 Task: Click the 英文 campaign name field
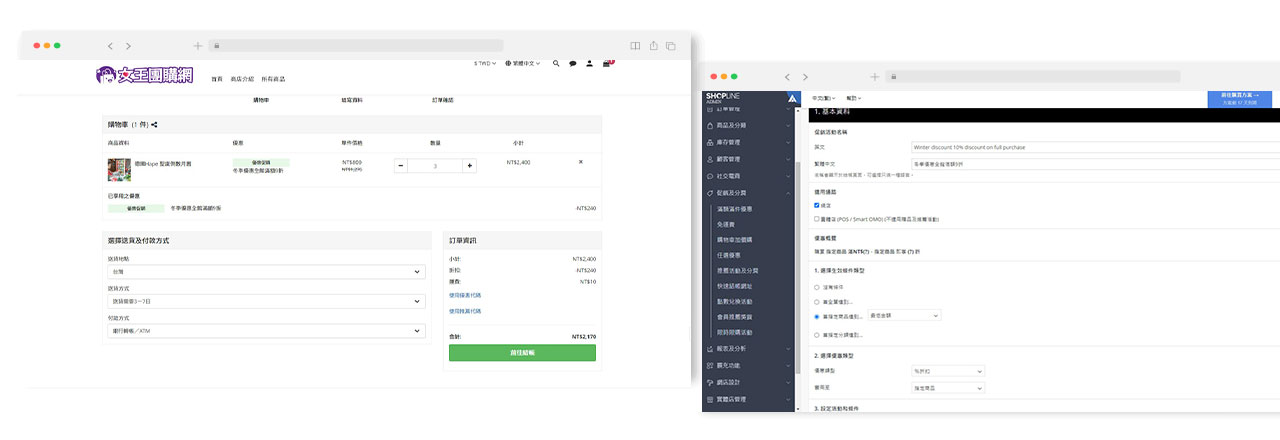click(x=1096, y=147)
